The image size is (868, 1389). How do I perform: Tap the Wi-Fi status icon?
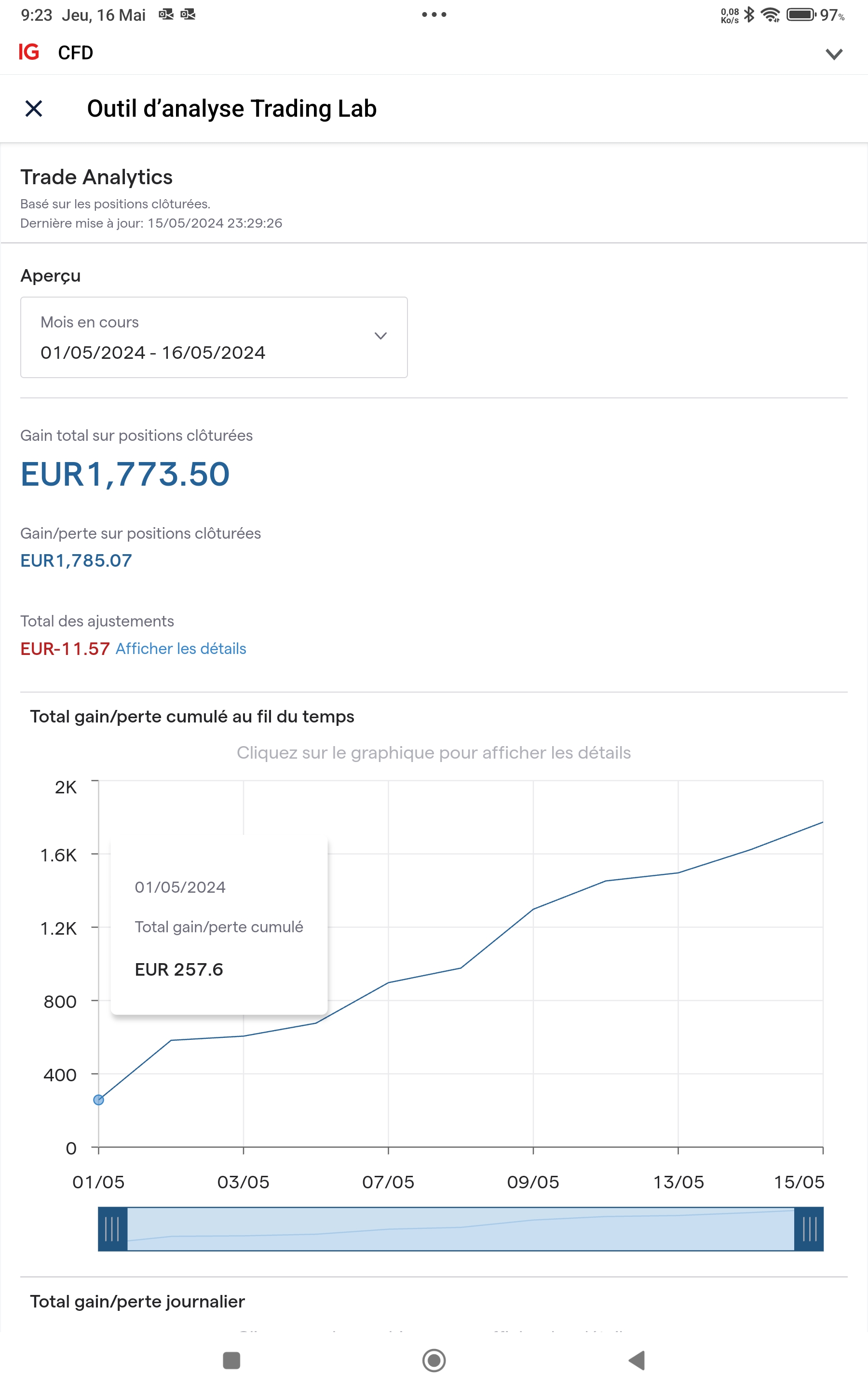tap(771, 14)
